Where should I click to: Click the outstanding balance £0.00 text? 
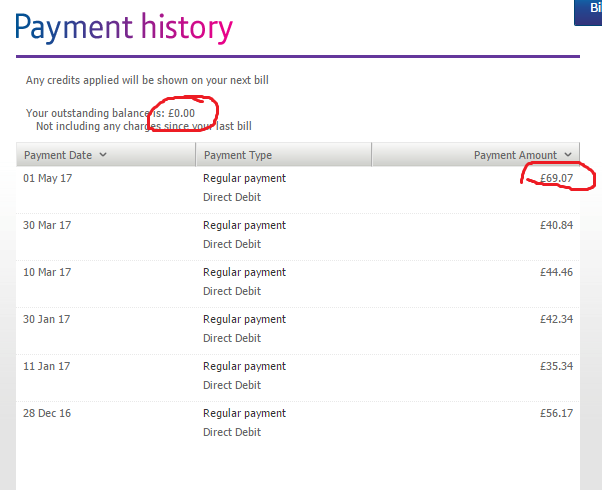coord(181,113)
